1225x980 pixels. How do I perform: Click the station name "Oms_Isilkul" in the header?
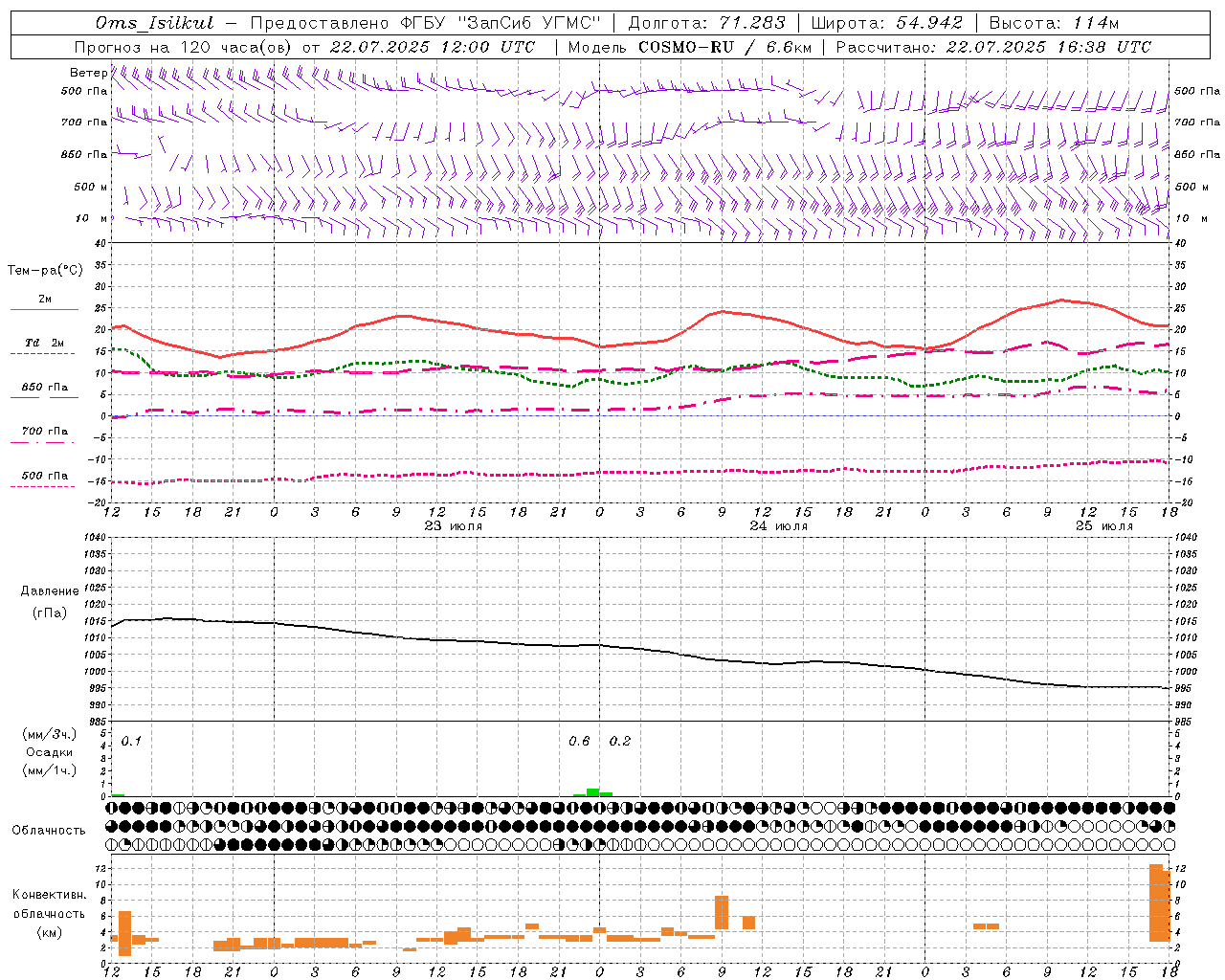pyautogui.click(x=155, y=23)
